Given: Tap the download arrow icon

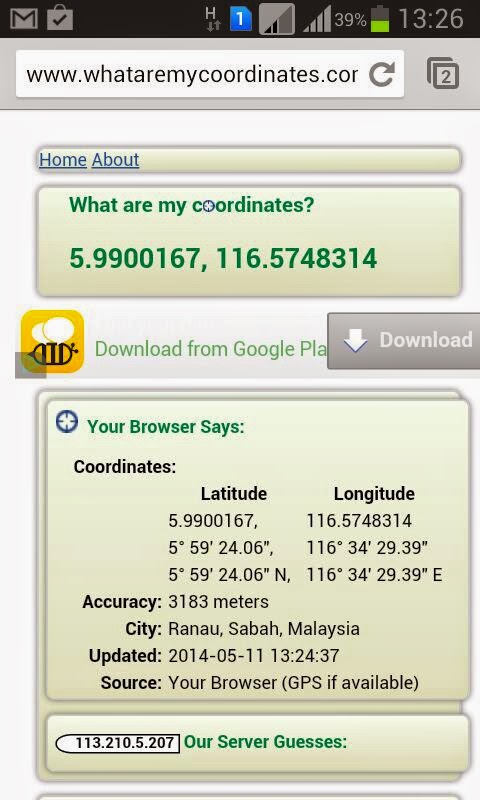Looking at the screenshot, I should click(x=356, y=340).
